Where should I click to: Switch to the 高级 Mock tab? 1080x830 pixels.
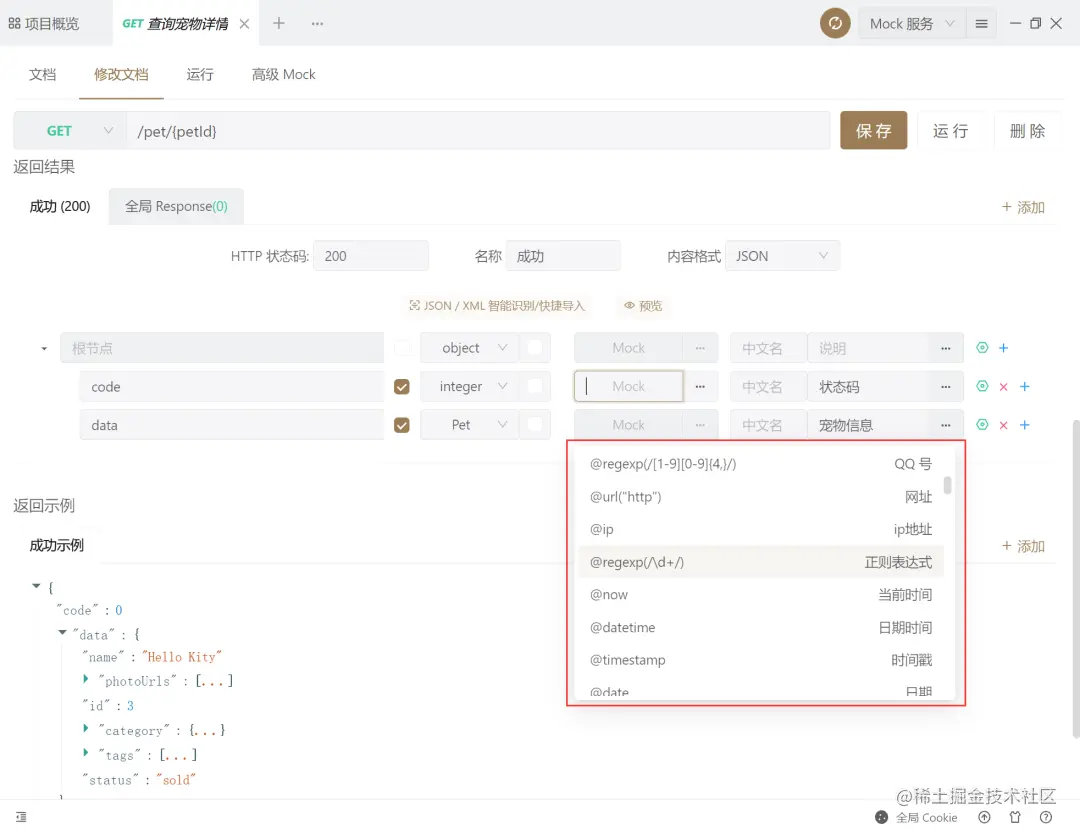tap(283, 74)
